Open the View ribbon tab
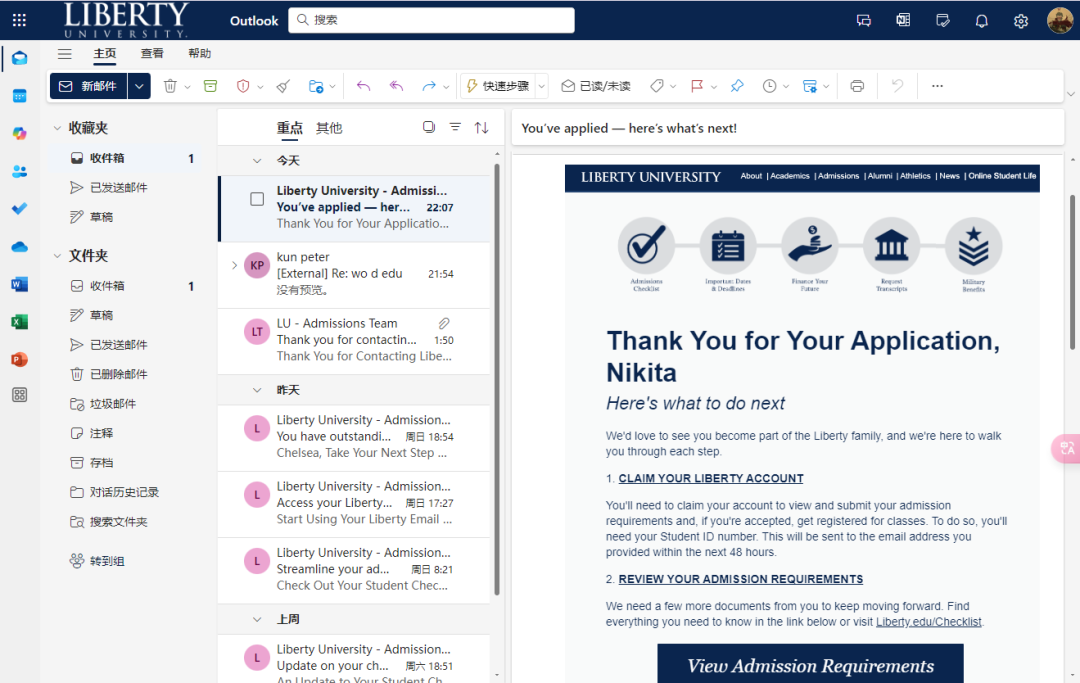Screen dimensions: 1080x683 click(x=152, y=54)
